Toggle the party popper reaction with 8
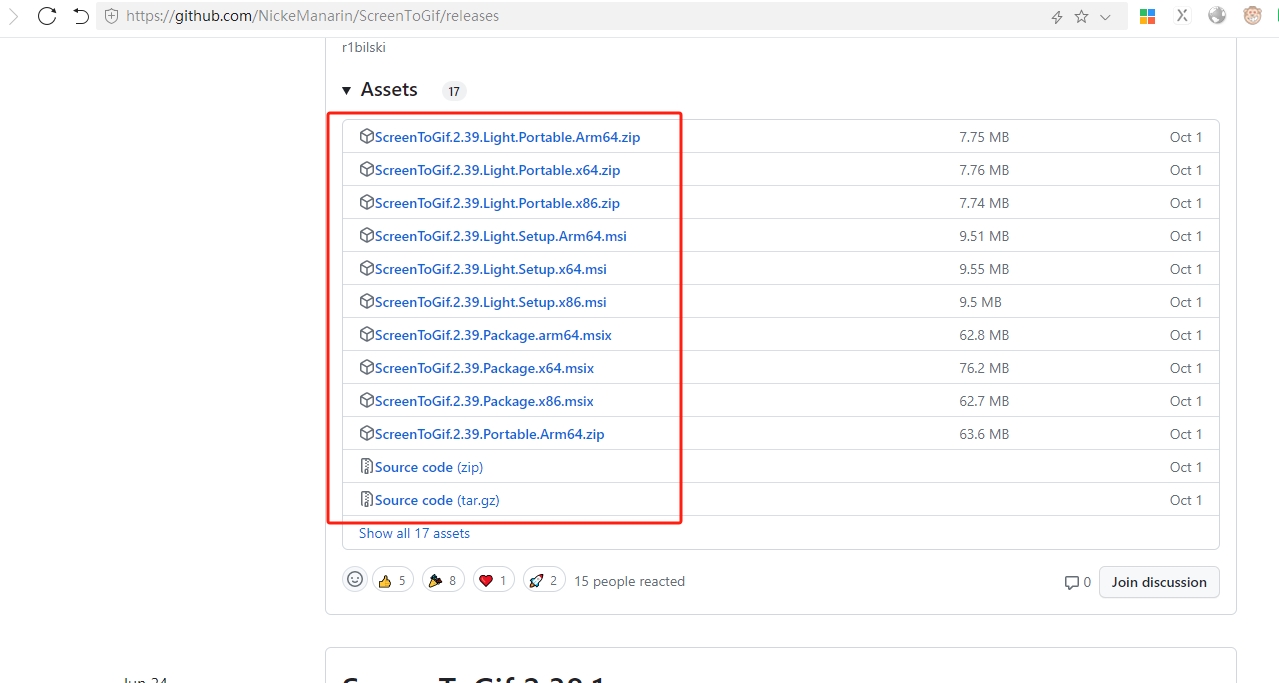Viewport: 1279px width, 683px height. [x=443, y=580]
